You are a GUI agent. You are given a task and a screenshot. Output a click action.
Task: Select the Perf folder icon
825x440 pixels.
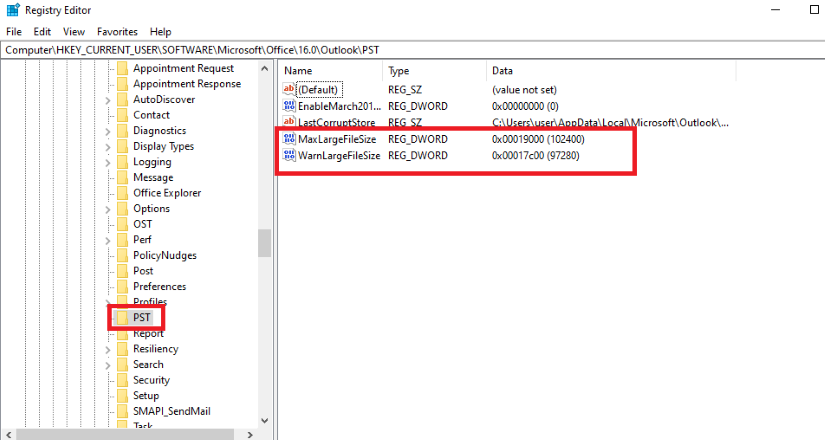click(x=123, y=239)
